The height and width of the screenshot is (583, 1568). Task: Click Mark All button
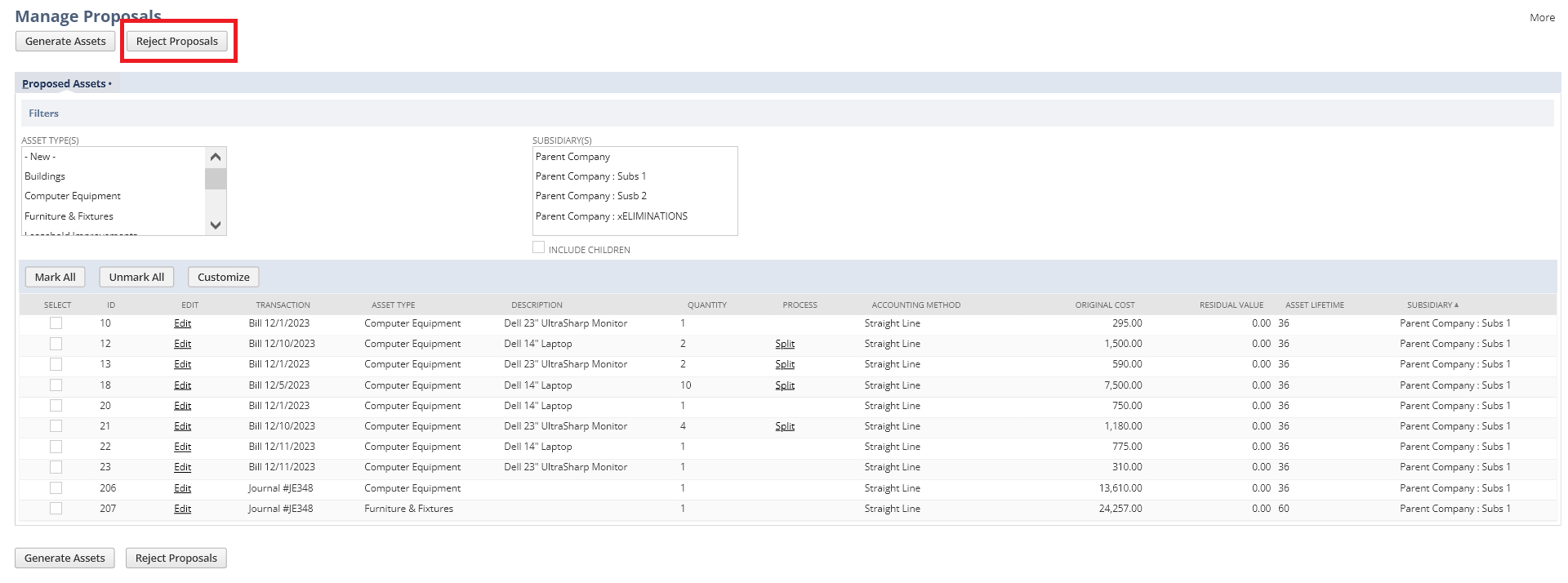coord(56,278)
